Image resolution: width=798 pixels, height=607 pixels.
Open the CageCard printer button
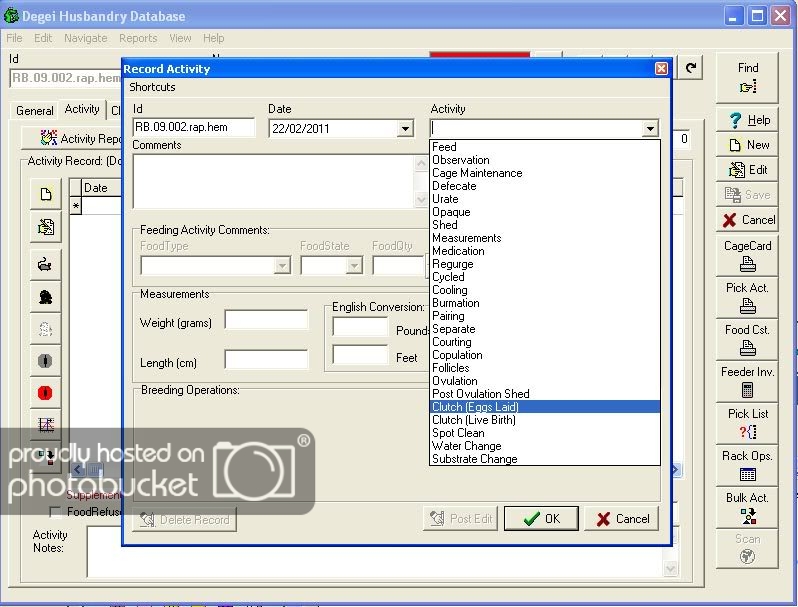tap(747, 255)
